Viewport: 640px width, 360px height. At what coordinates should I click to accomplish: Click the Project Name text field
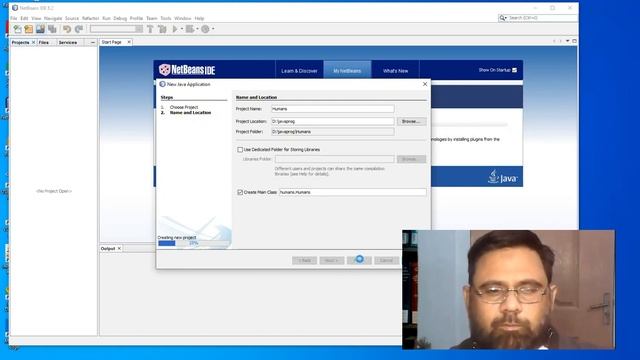[x=333, y=109]
